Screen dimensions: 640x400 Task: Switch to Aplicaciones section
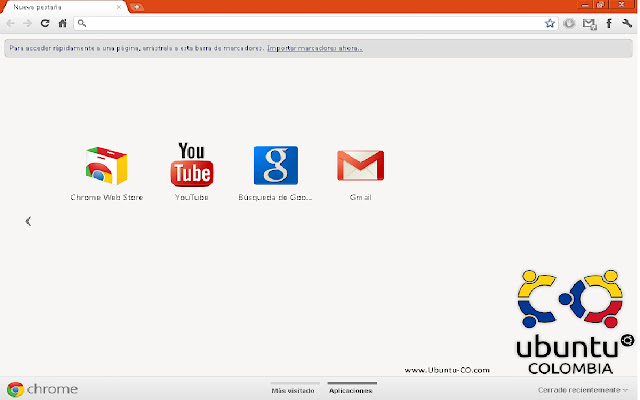tap(351, 390)
